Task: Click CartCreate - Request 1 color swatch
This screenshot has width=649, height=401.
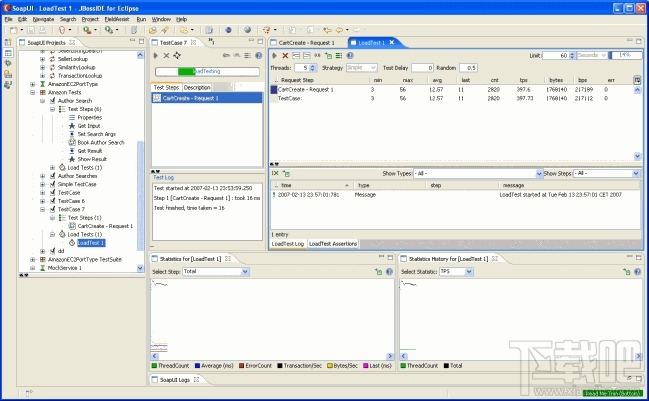Action: tap(274, 89)
